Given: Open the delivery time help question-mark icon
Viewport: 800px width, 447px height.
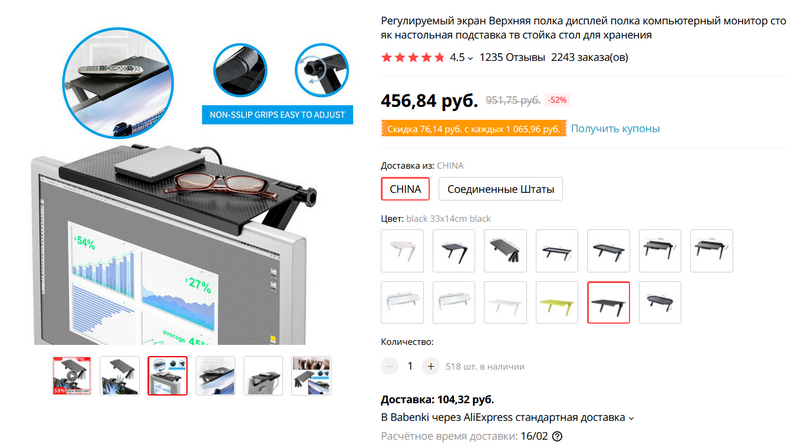Looking at the screenshot, I should (x=557, y=436).
